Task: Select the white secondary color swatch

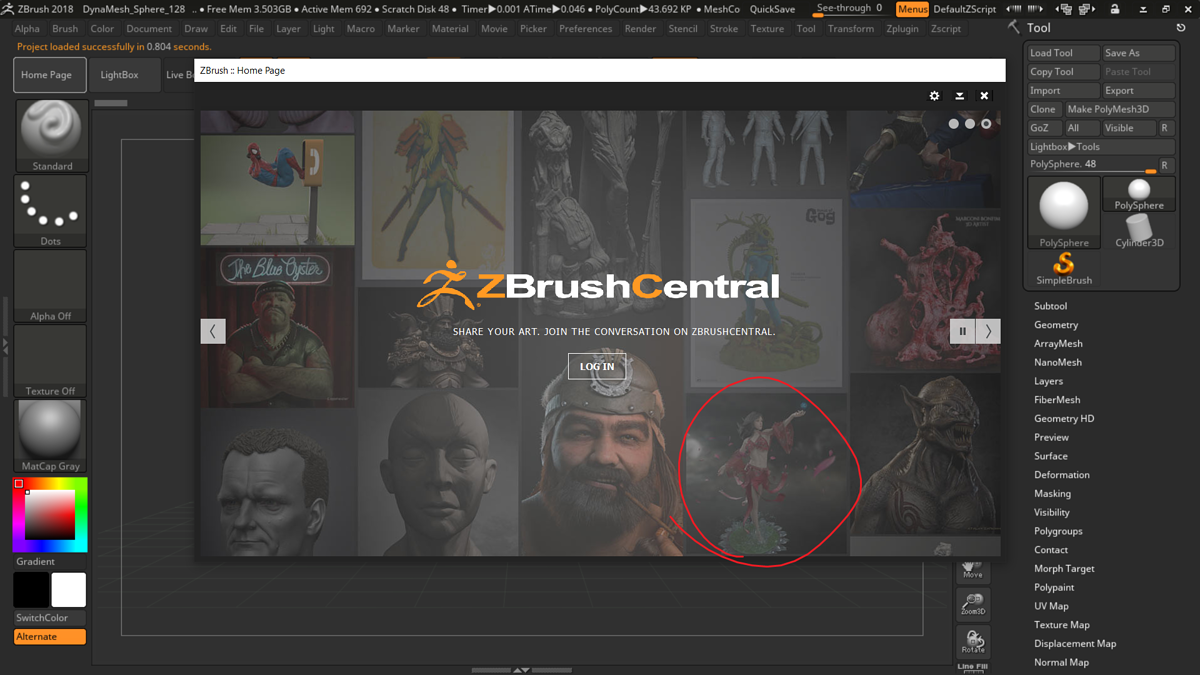Action: pyautogui.click(x=69, y=590)
